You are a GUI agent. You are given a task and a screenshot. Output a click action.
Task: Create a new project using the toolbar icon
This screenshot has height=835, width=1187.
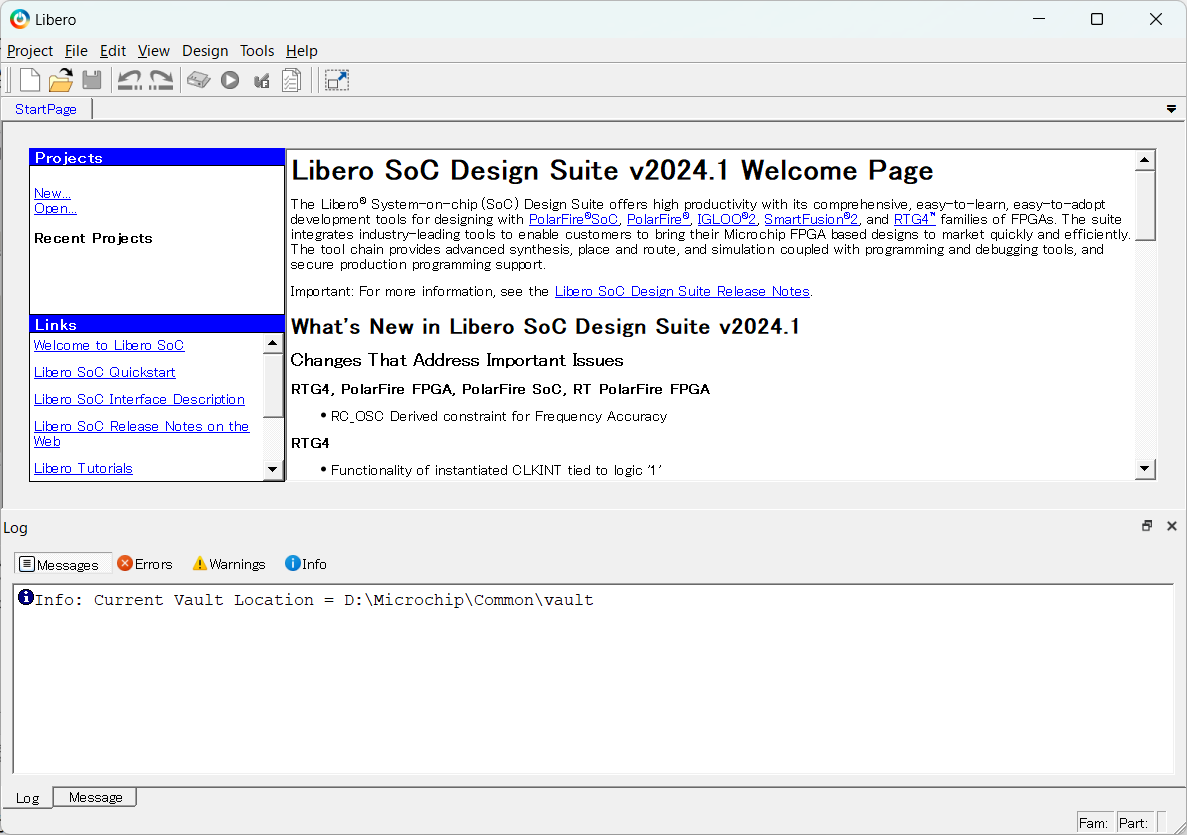pyautogui.click(x=29, y=79)
